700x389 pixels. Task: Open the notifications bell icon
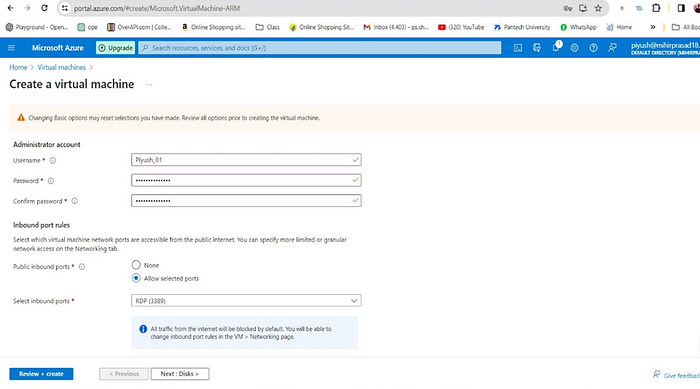556,47
